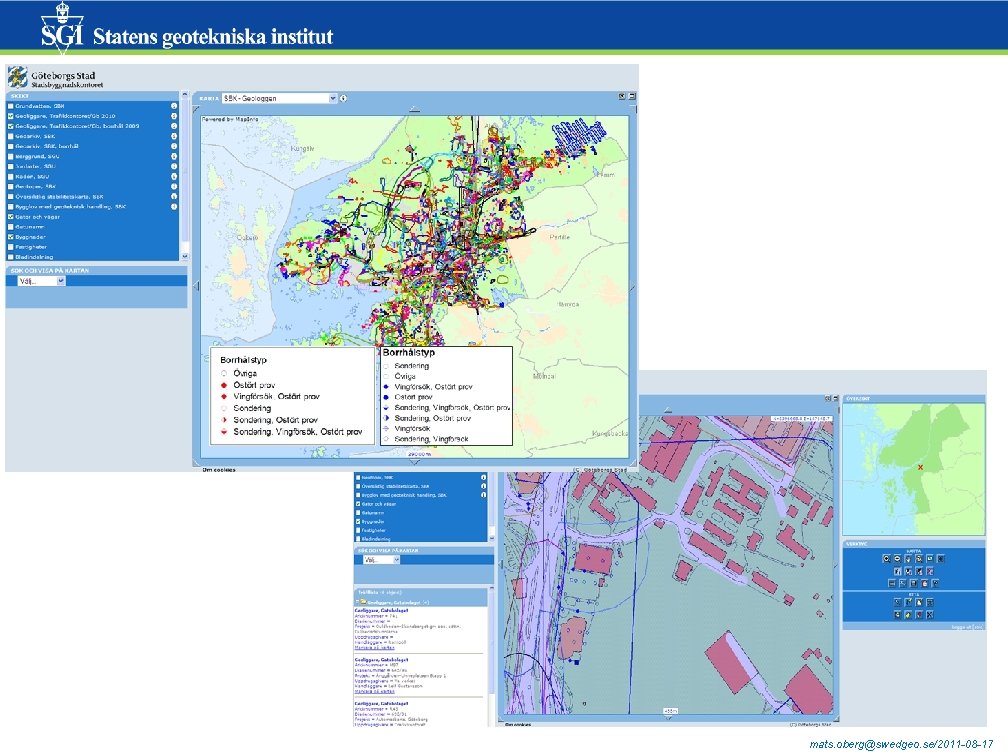Enable Stadindelning layer in front window

[x=11, y=257]
